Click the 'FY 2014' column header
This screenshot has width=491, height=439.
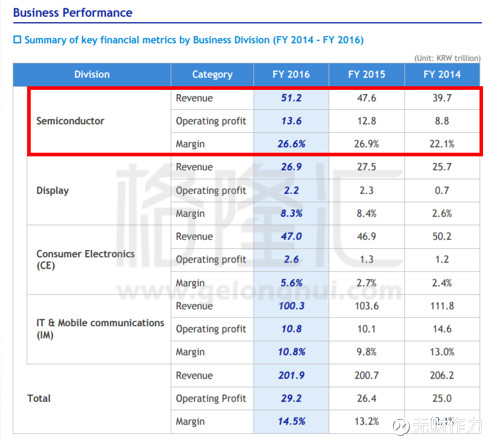coord(442,74)
